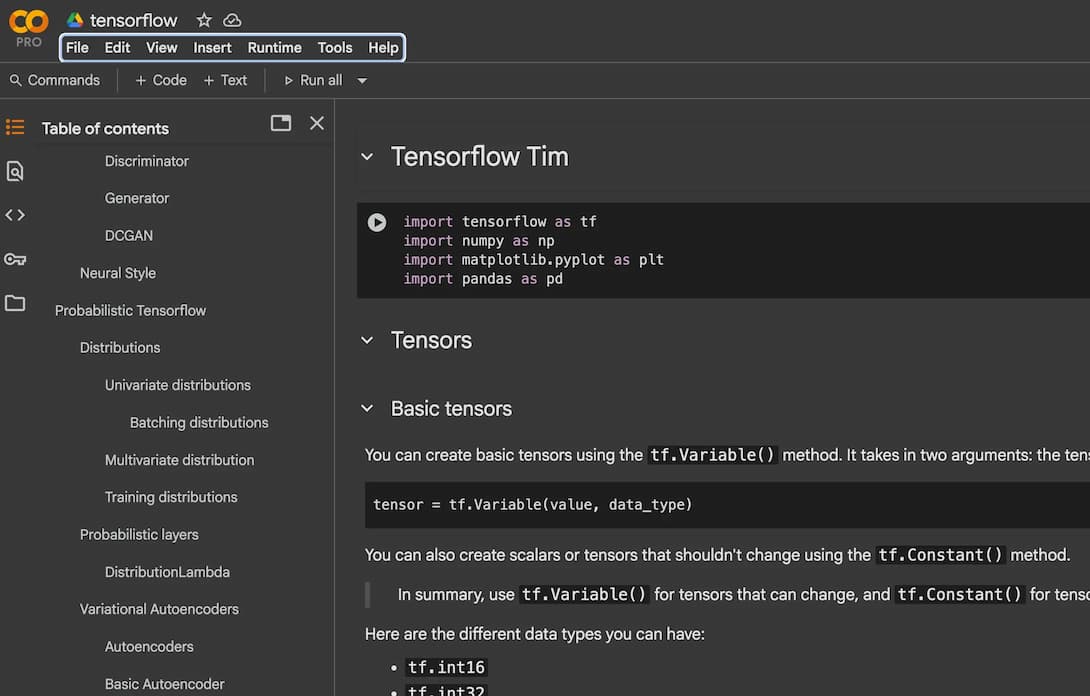1090x696 pixels.
Task: Open the Code snippets sidebar icon
Action: 15,215
